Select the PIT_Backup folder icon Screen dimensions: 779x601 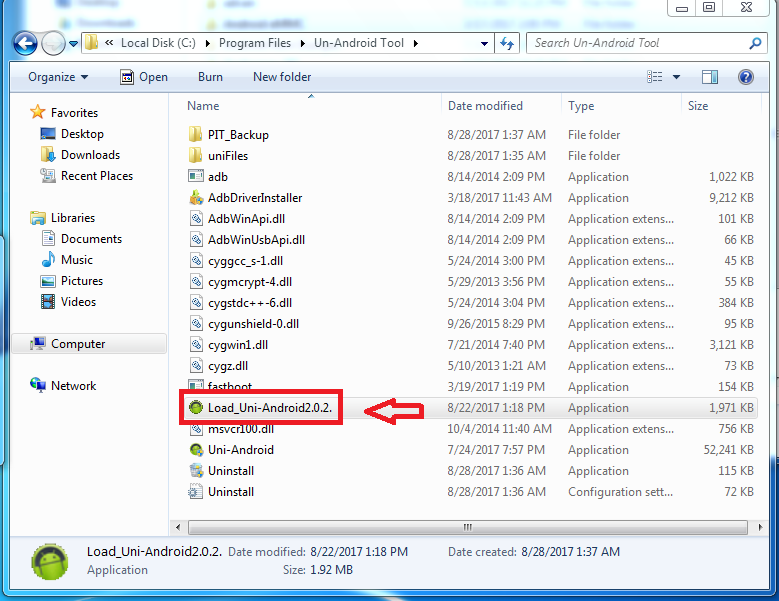[x=196, y=134]
